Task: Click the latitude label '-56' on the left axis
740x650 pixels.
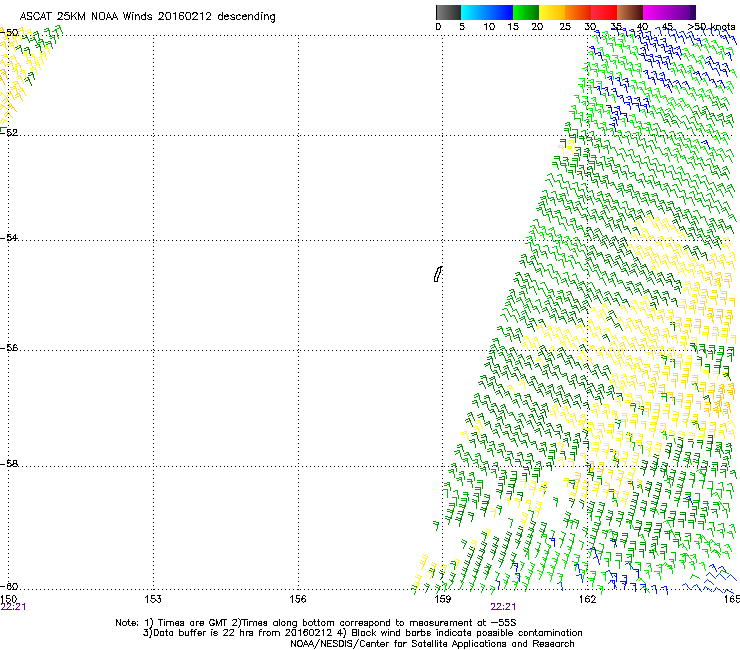Action: coord(9,348)
